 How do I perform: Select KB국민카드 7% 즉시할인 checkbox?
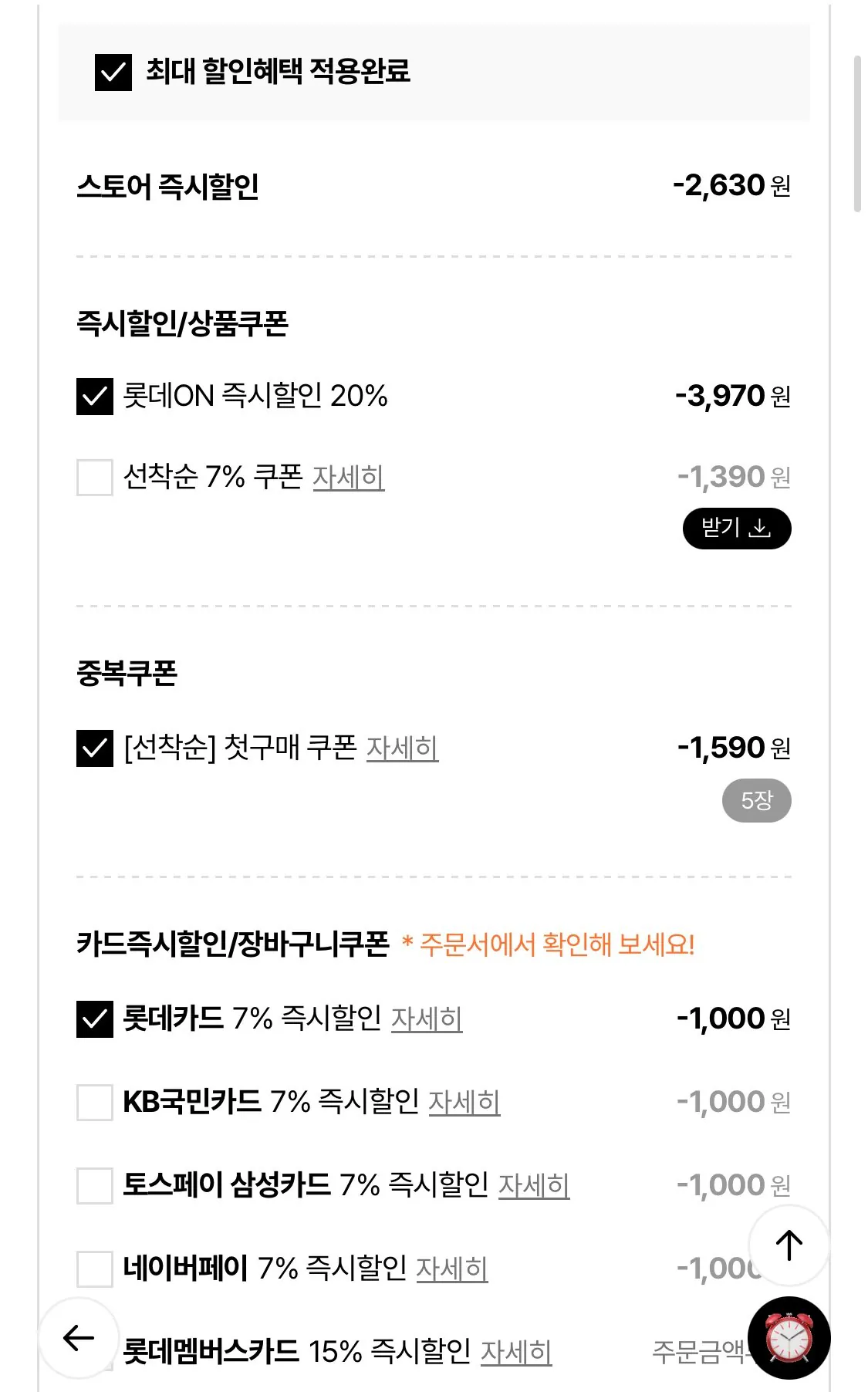tap(95, 1103)
